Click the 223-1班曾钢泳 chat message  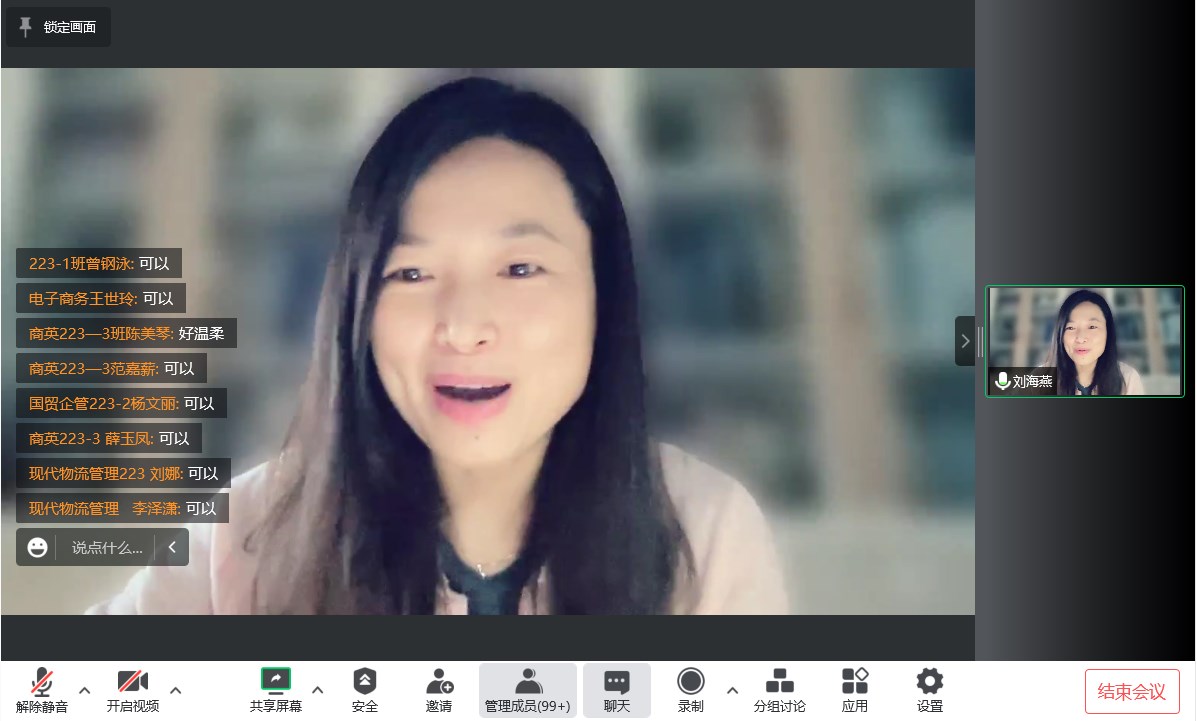pyautogui.click(x=99, y=264)
